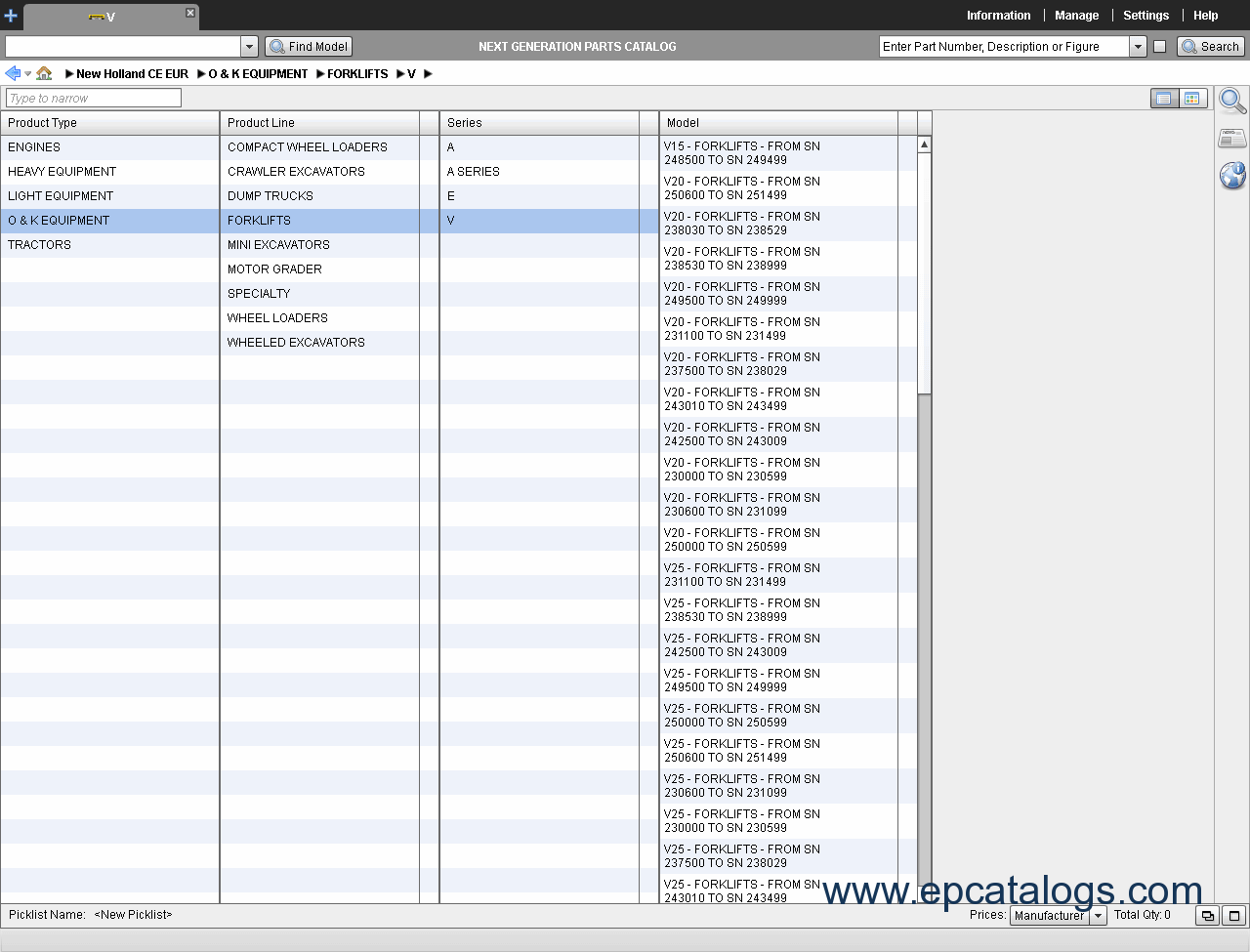The width and height of the screenshot is (1250, 952).
Task: Go back with blue arrow icon
Action: pos(13,73)
